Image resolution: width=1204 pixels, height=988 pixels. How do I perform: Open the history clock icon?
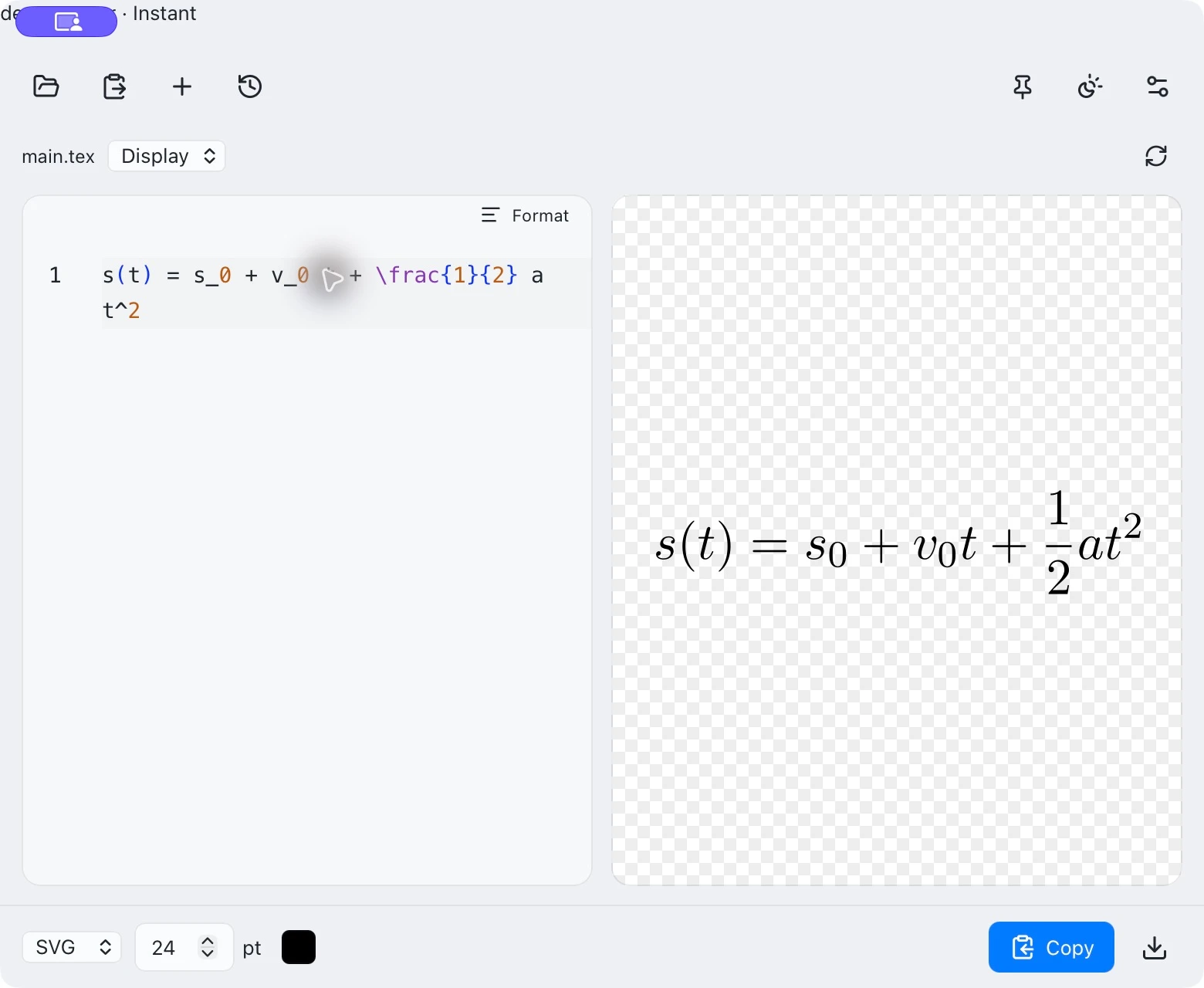pos(250,86)
